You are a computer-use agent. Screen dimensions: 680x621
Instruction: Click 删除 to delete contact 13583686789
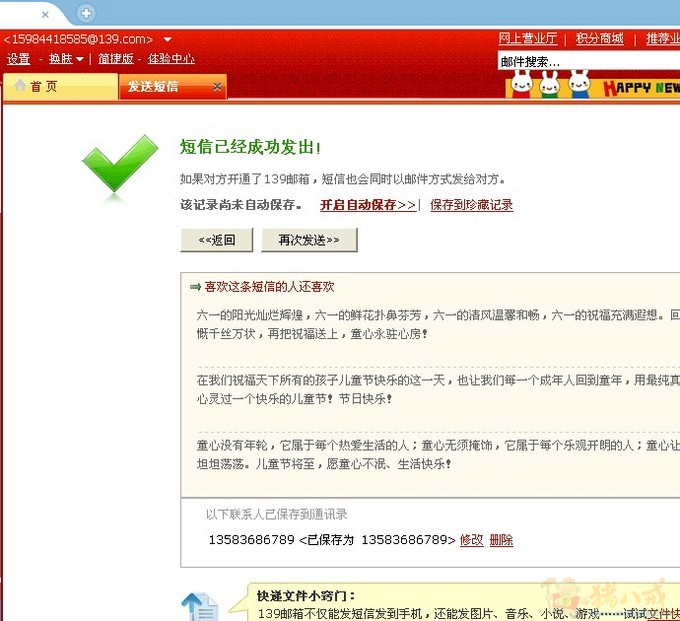point(501,540)
